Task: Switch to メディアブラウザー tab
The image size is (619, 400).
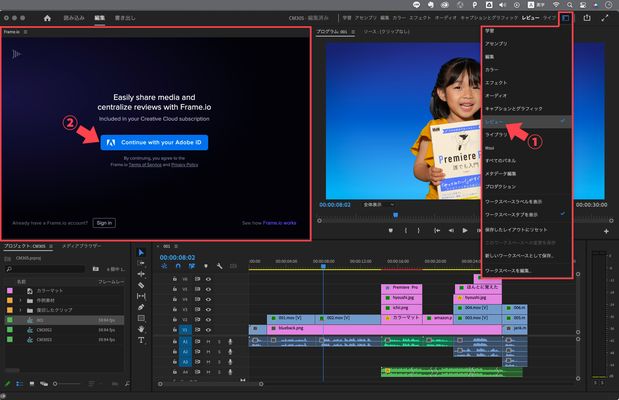Action: click(81, 246)
